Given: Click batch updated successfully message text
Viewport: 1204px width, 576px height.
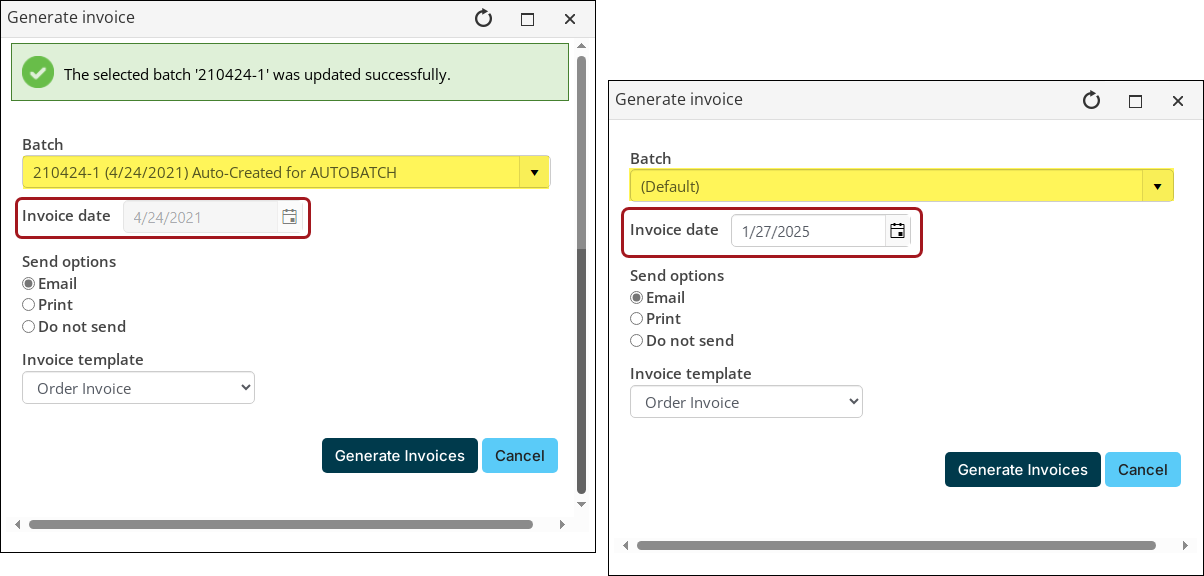Looking at the screenshot, I should coord(257,74).
